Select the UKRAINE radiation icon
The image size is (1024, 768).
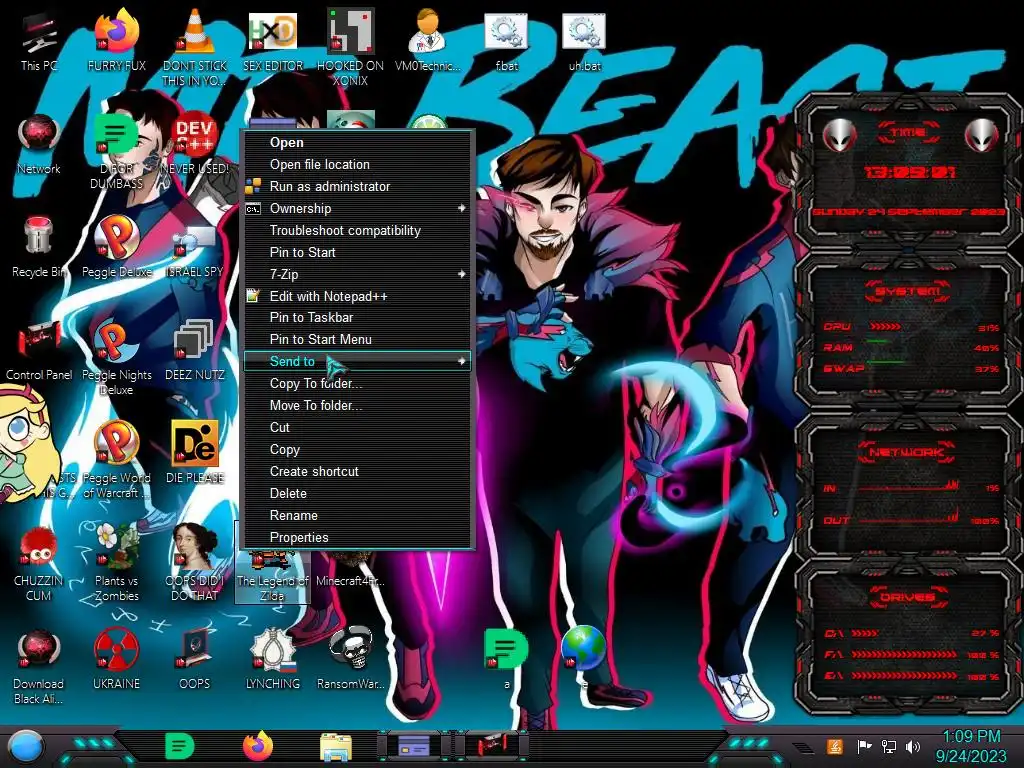tap(117, 658)
